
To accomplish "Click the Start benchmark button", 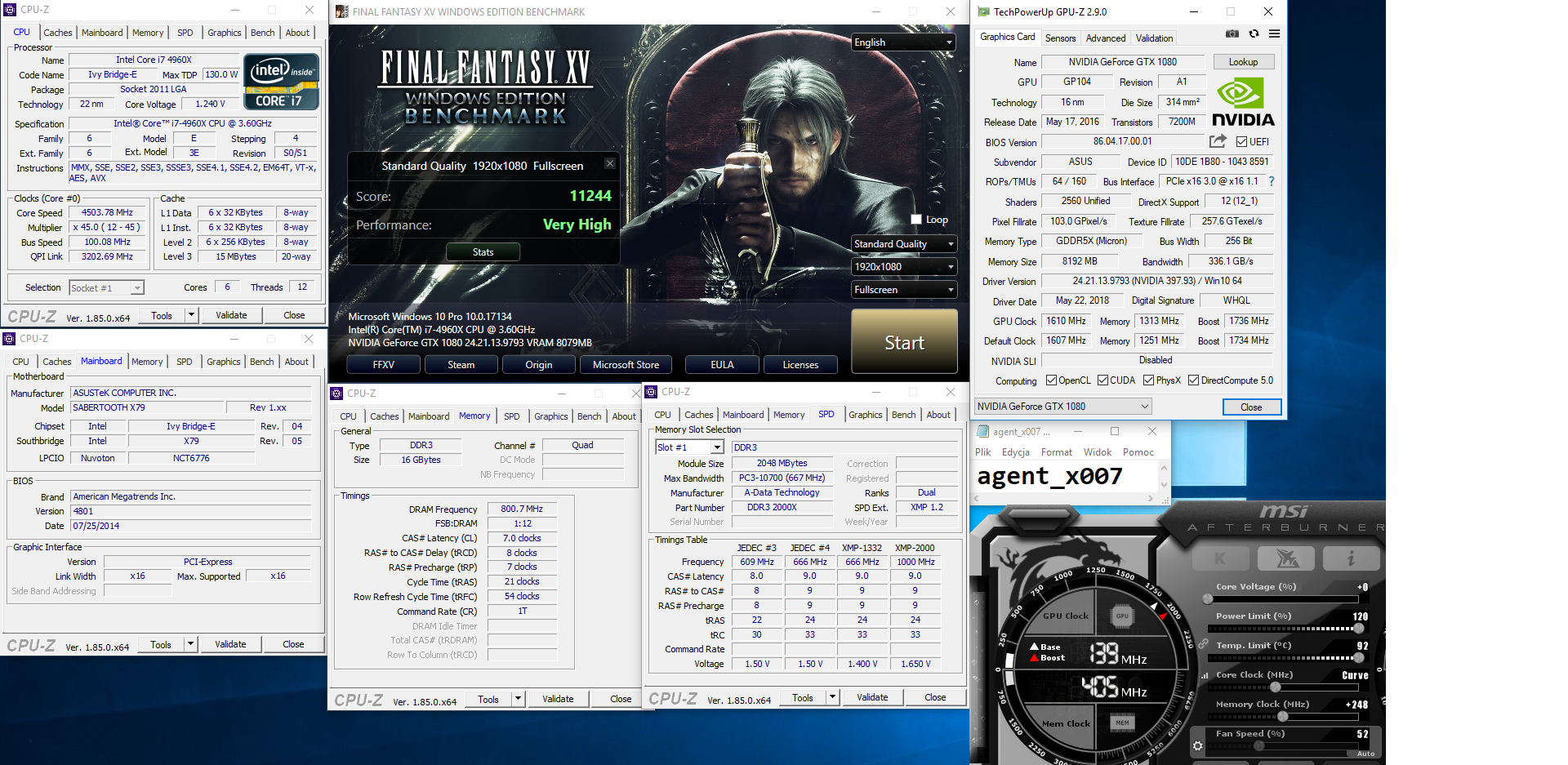I will point(904,342).
